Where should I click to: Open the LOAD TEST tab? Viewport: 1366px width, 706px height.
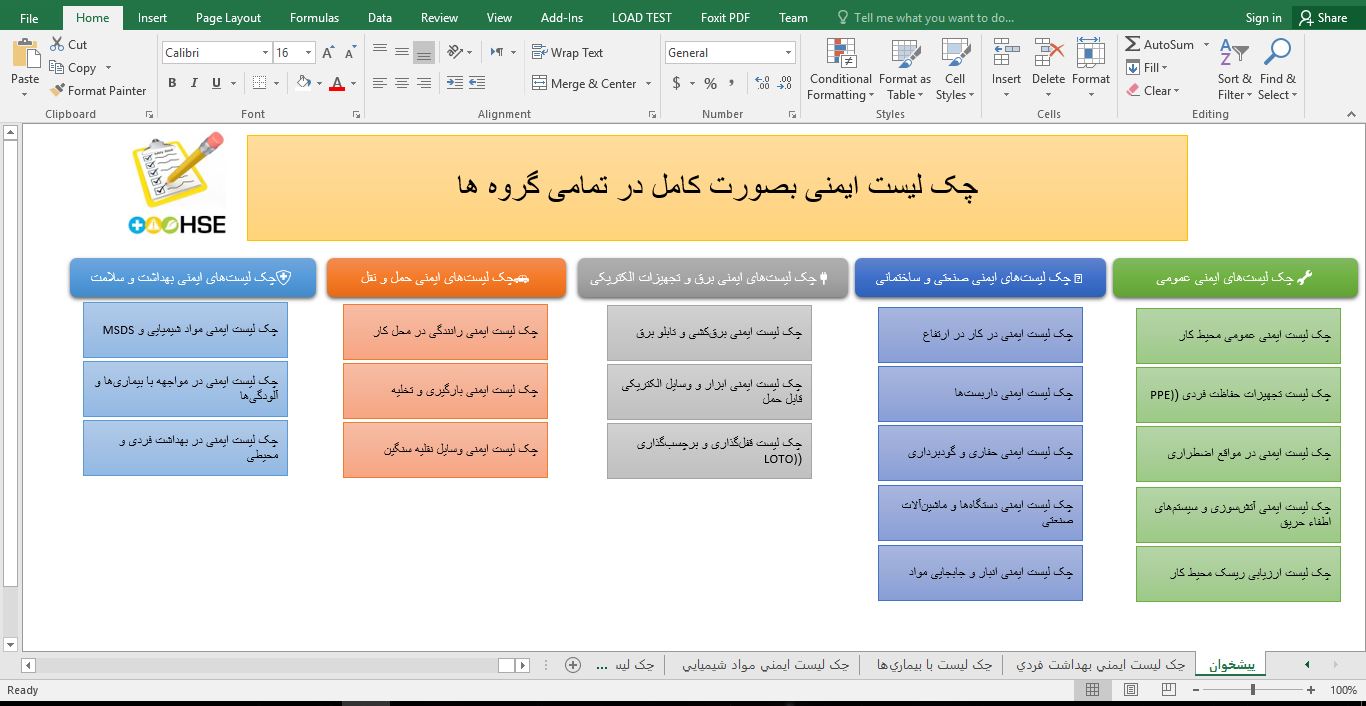(x=642, y=17)
